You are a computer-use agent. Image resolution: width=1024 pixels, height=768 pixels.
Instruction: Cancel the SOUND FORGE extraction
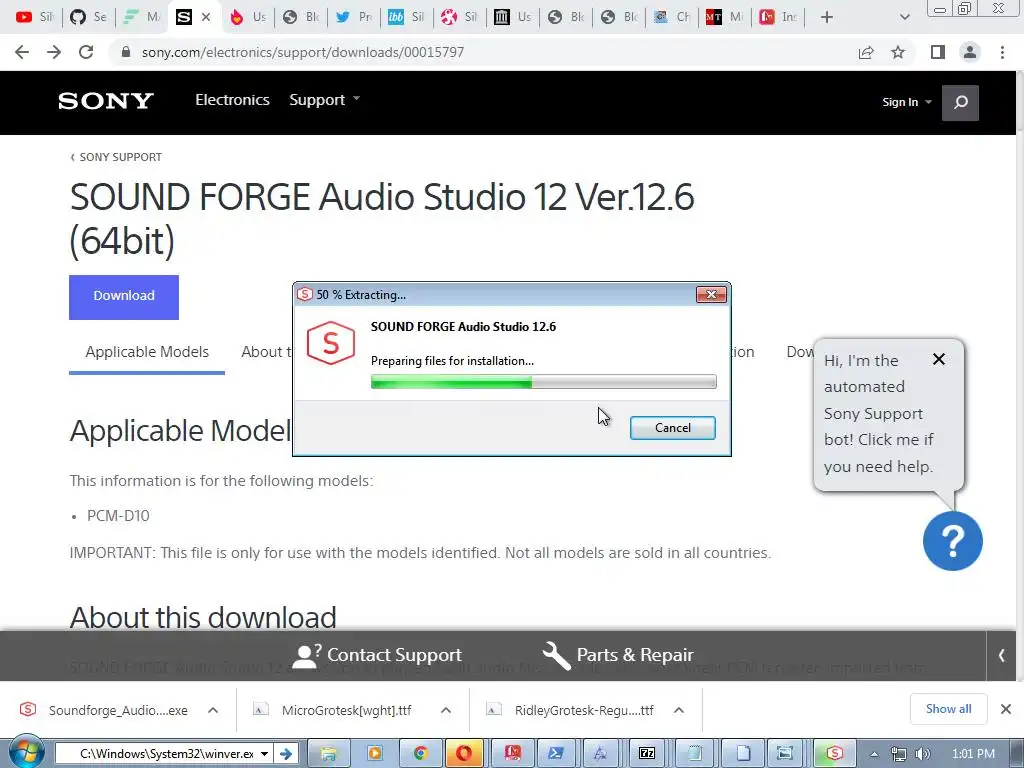(x=672, y=428)
